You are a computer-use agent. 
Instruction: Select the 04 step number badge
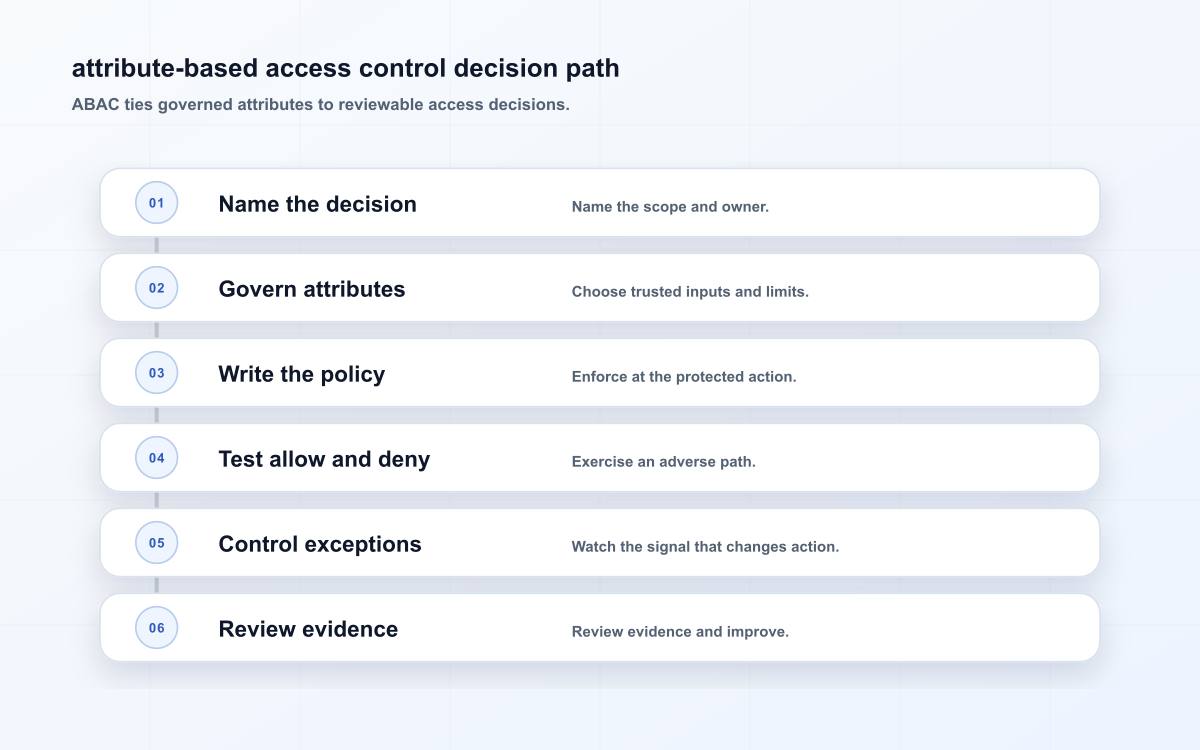(157, 458)
